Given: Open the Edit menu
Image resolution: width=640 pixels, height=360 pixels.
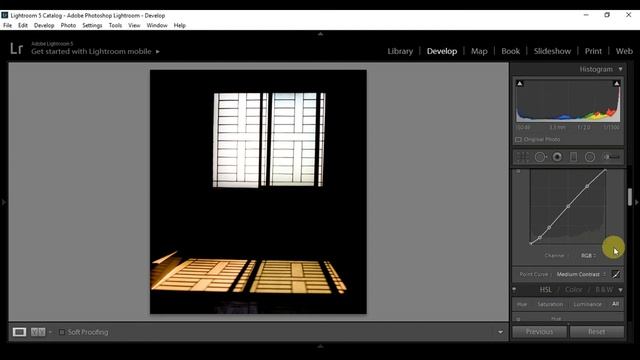Looking at the screenshot, I should point(23,25).
